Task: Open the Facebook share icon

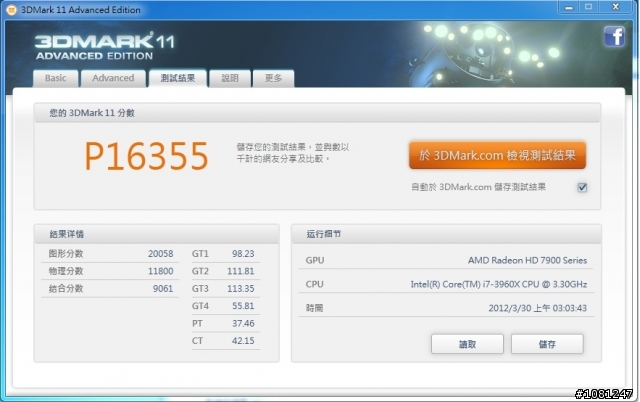Action: tap(614, 37)
